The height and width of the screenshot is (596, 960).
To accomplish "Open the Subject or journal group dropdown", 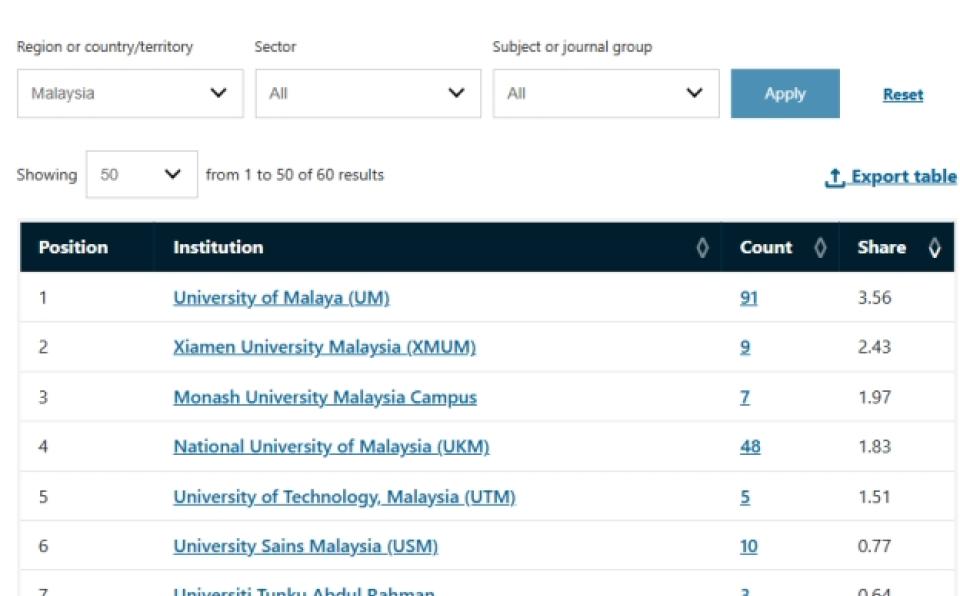I will [606, 93].
